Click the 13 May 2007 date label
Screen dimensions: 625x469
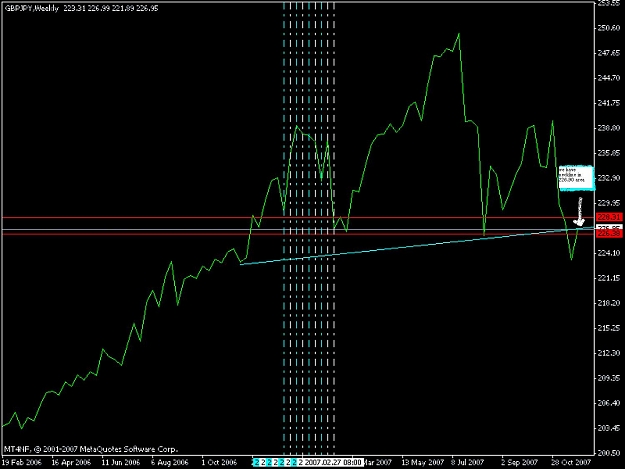[x=423, y=462]
